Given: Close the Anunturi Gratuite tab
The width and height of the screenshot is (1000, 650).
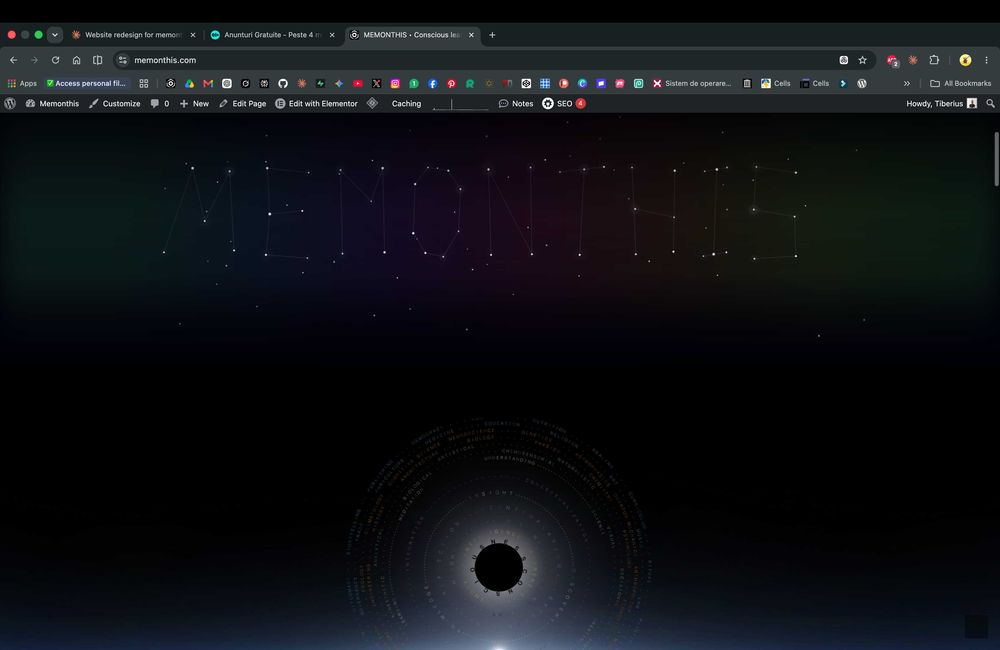Looking at the screenshot, I should click(x=332, y=35).
